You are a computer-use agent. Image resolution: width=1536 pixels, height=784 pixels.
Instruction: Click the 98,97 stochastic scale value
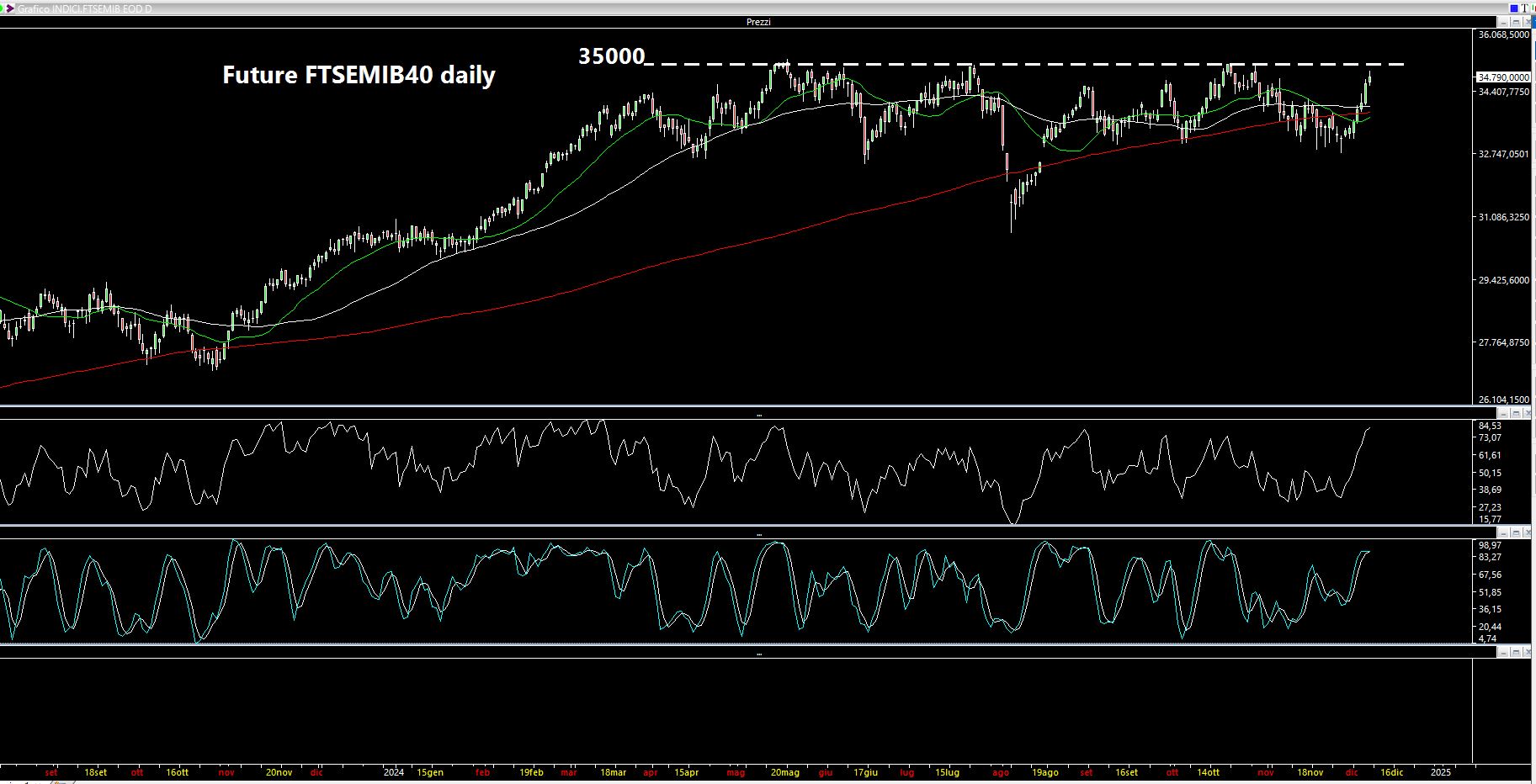(1490, 545)
